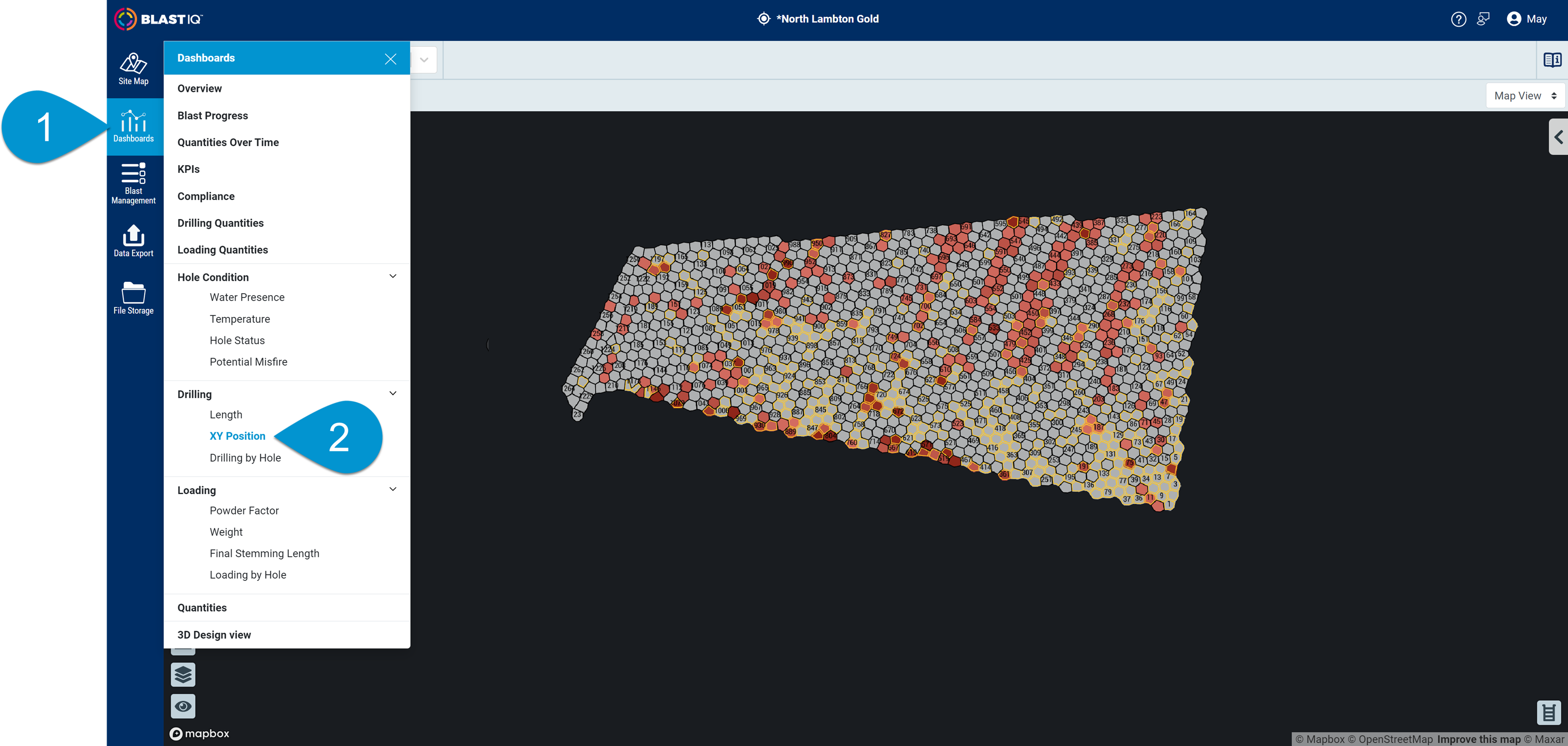Select the Dashboards sidebar icon
Viewport: 1568px width, 746px height.
tap(133, 126)
